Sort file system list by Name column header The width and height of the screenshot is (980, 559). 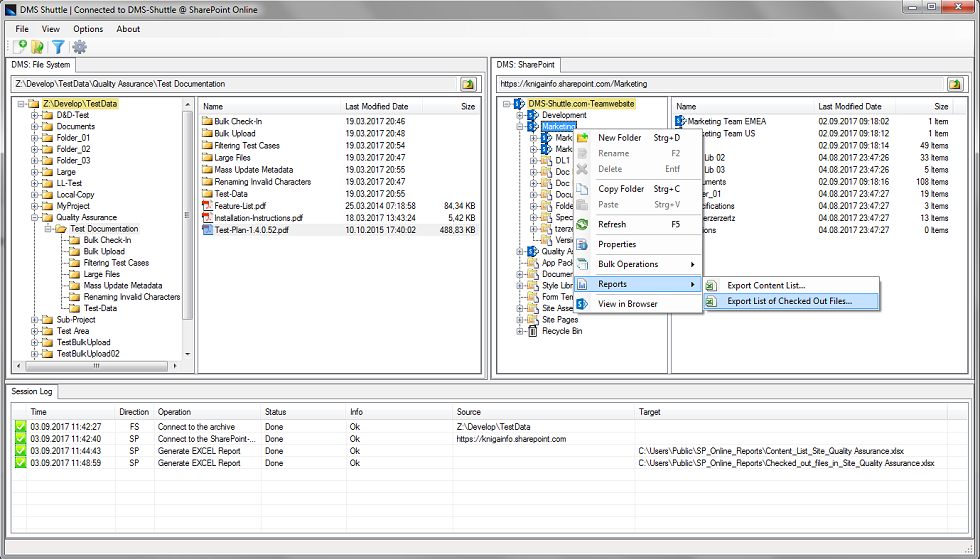click(269, 106)
